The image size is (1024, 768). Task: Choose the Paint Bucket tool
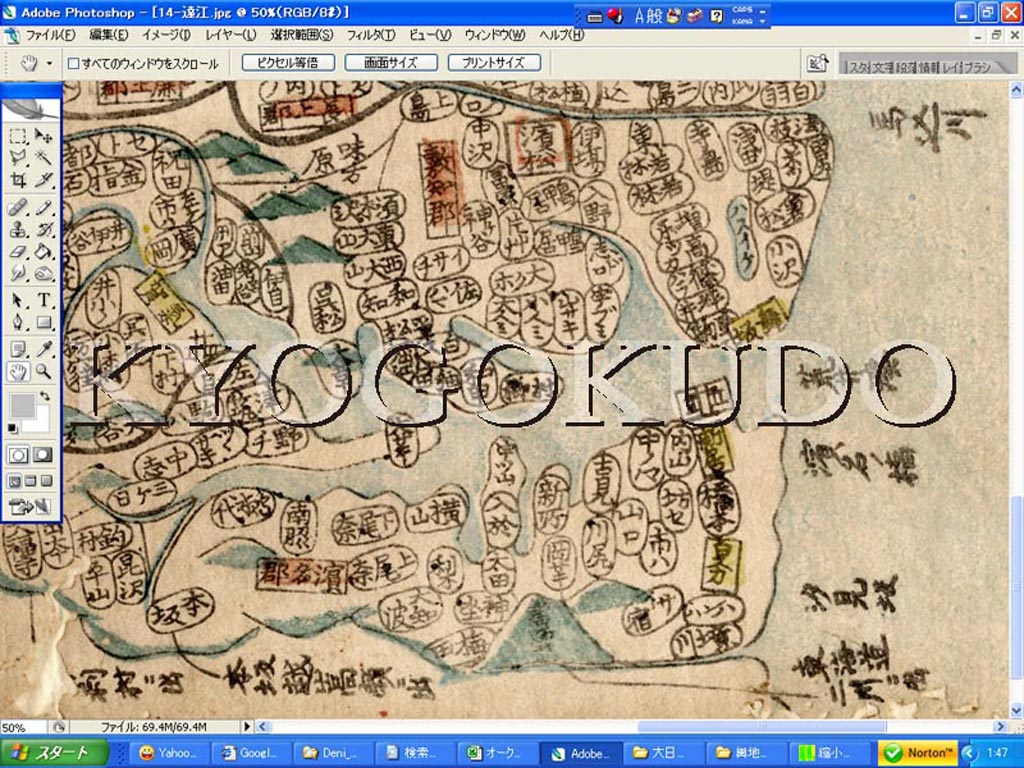44,251
